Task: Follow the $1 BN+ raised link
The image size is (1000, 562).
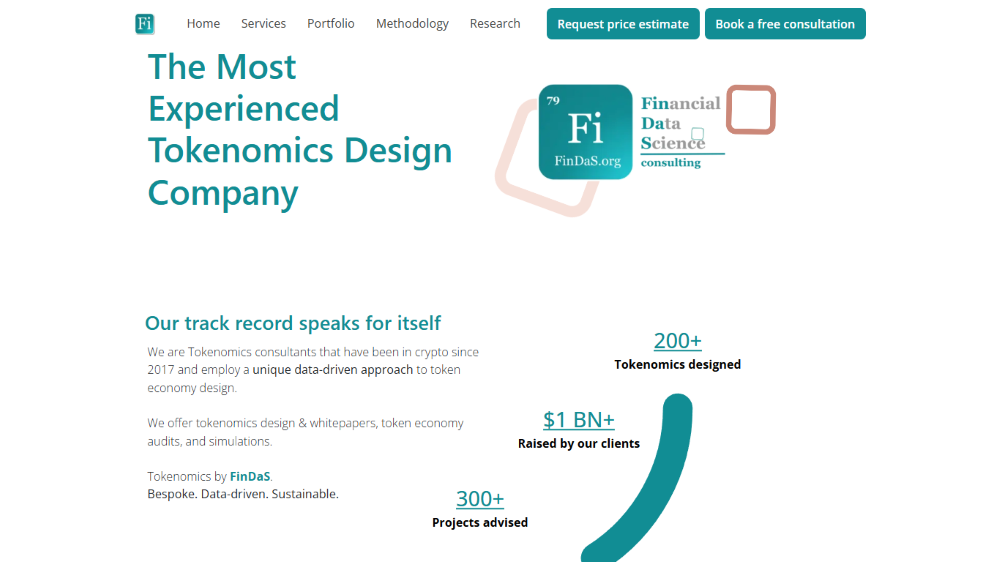Action: coord(579,420)
